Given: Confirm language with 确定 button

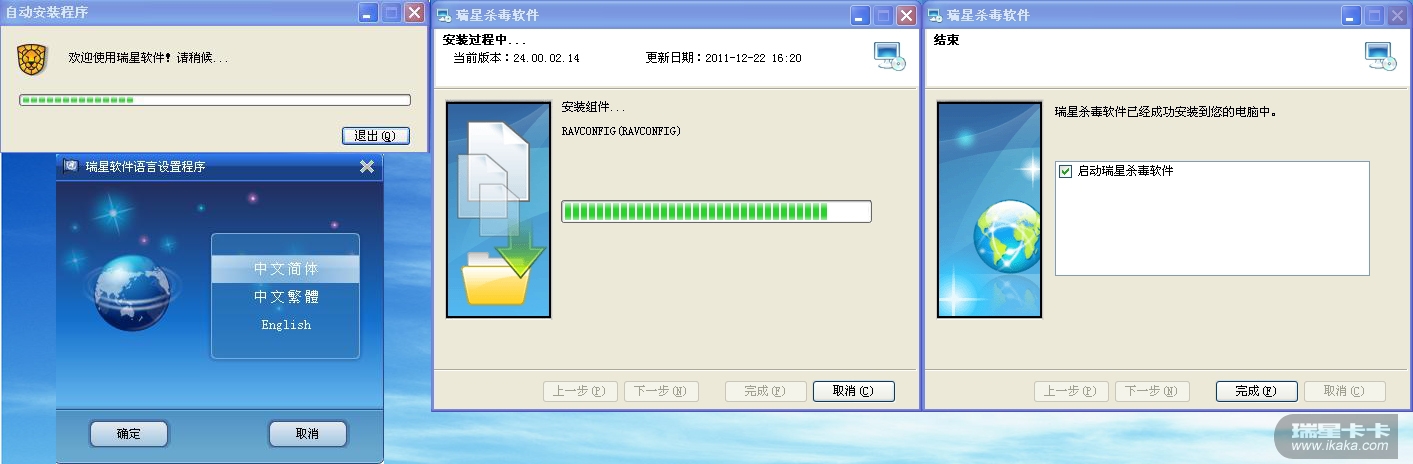Looking at the screenshot, I should coord(129,434).
